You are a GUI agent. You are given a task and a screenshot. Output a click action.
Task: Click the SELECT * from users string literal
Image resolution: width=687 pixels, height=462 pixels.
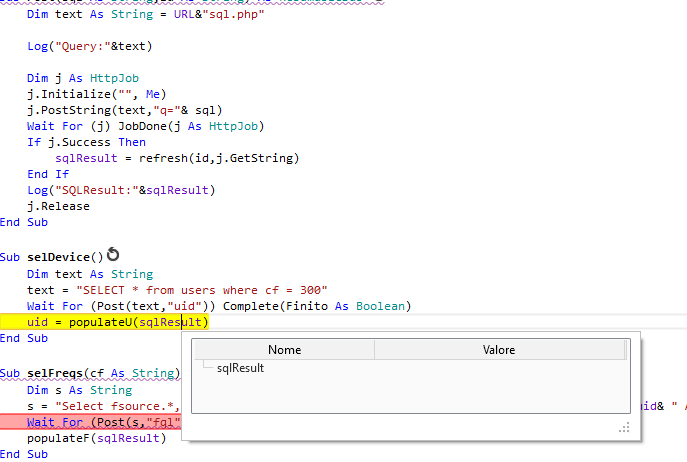coord(202,290)
